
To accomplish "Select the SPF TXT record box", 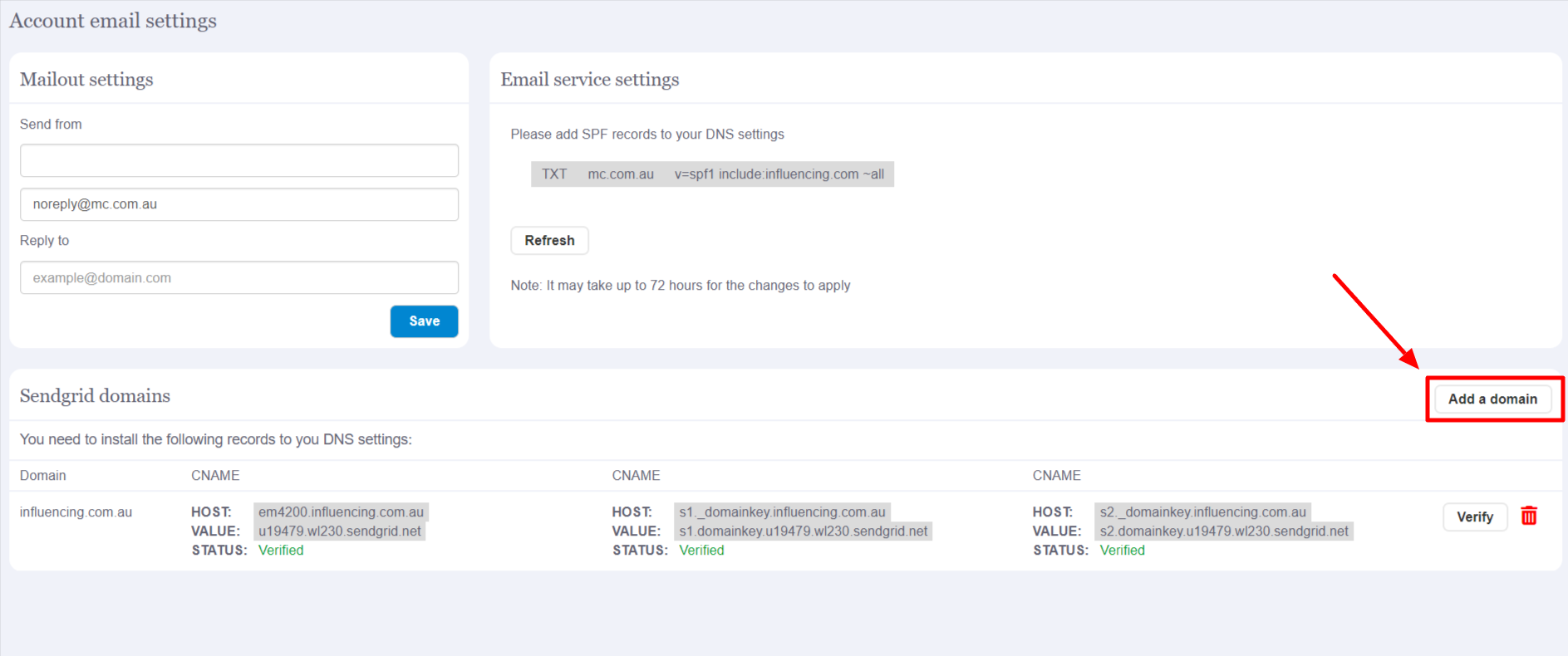I will click(x=712, y=174).
